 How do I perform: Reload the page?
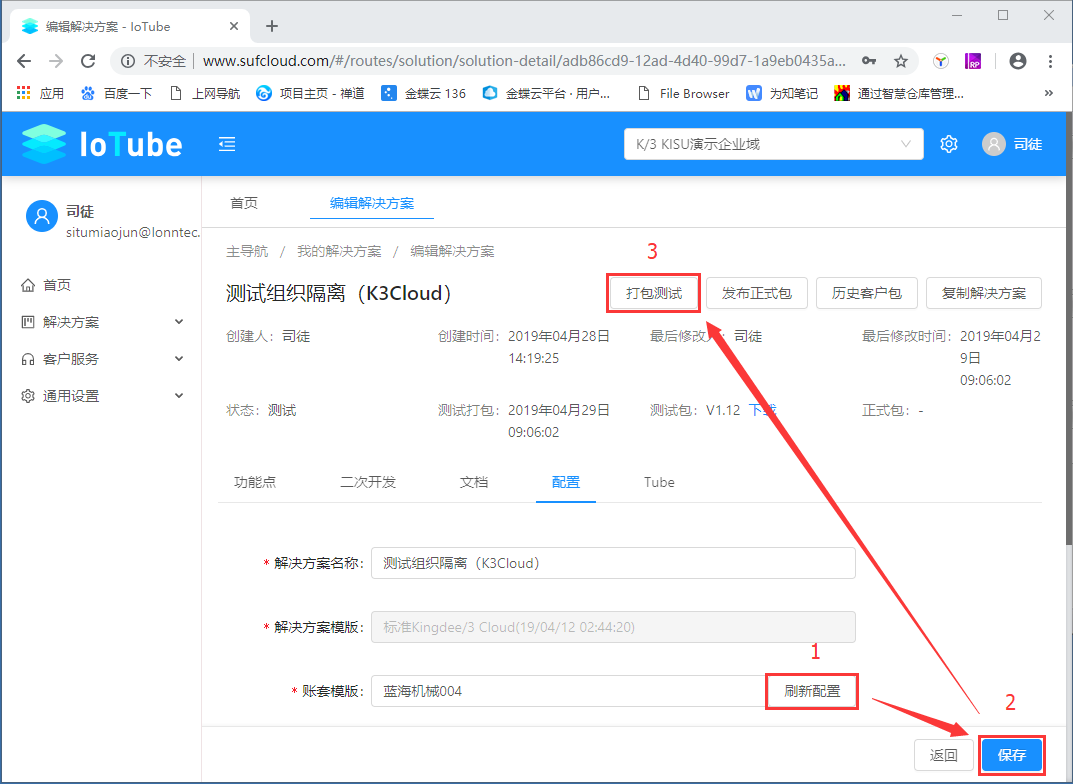pyautogui.click(x=88, y=61)
